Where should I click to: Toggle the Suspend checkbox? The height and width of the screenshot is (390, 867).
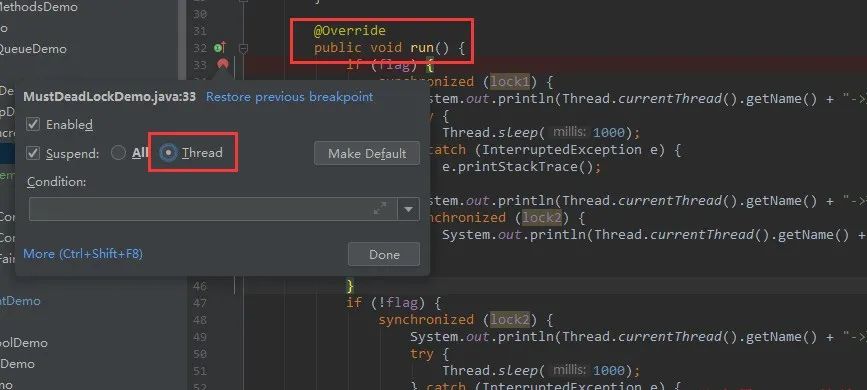33,153
